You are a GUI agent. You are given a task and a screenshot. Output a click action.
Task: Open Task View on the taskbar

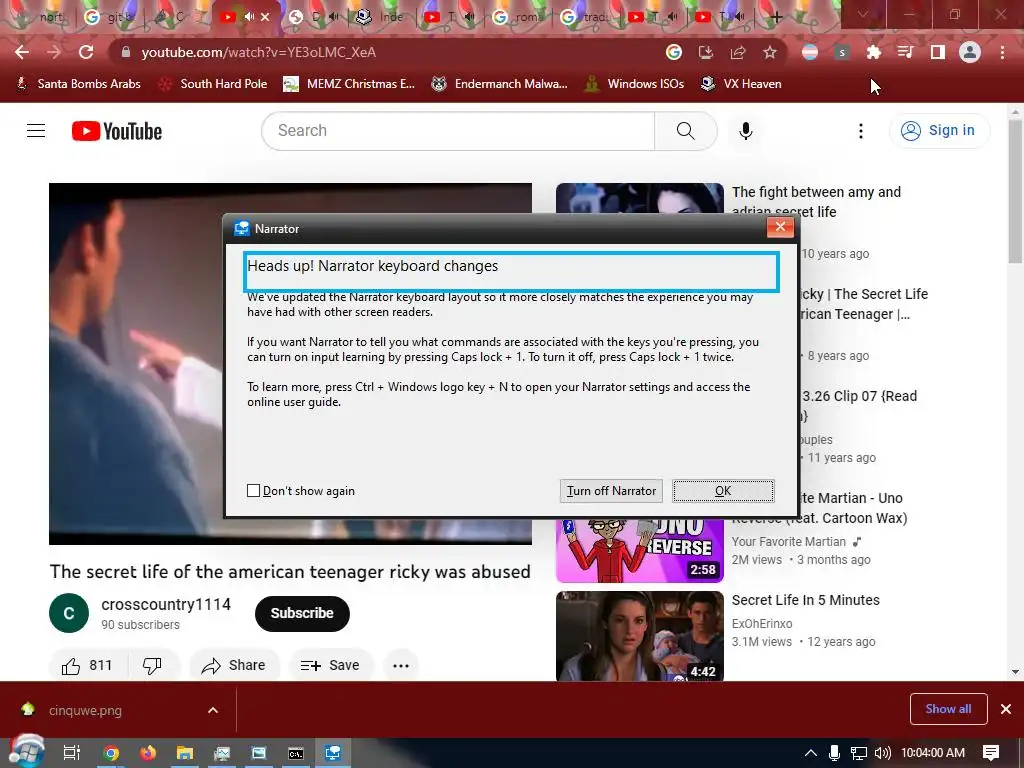pos(72,753)
